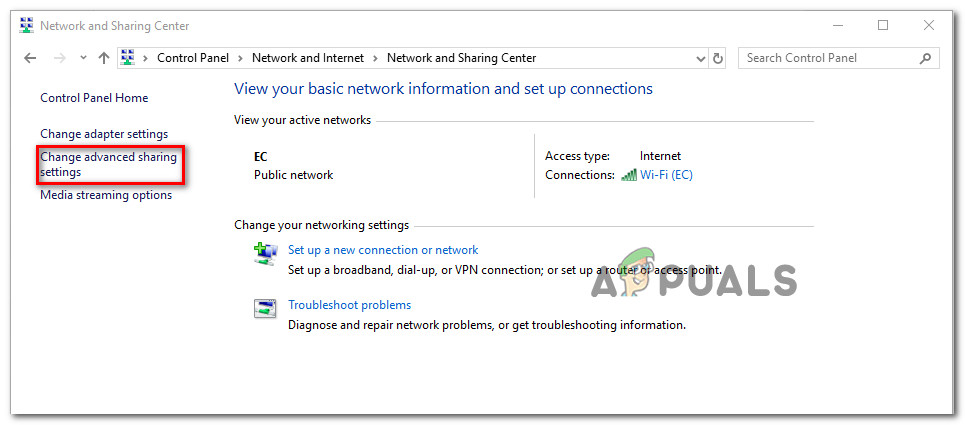Image resolution: width=965 pixels, height=425 pixels.
Task: Select the Network and Internet breadcrumb
Action: point(308,58)
